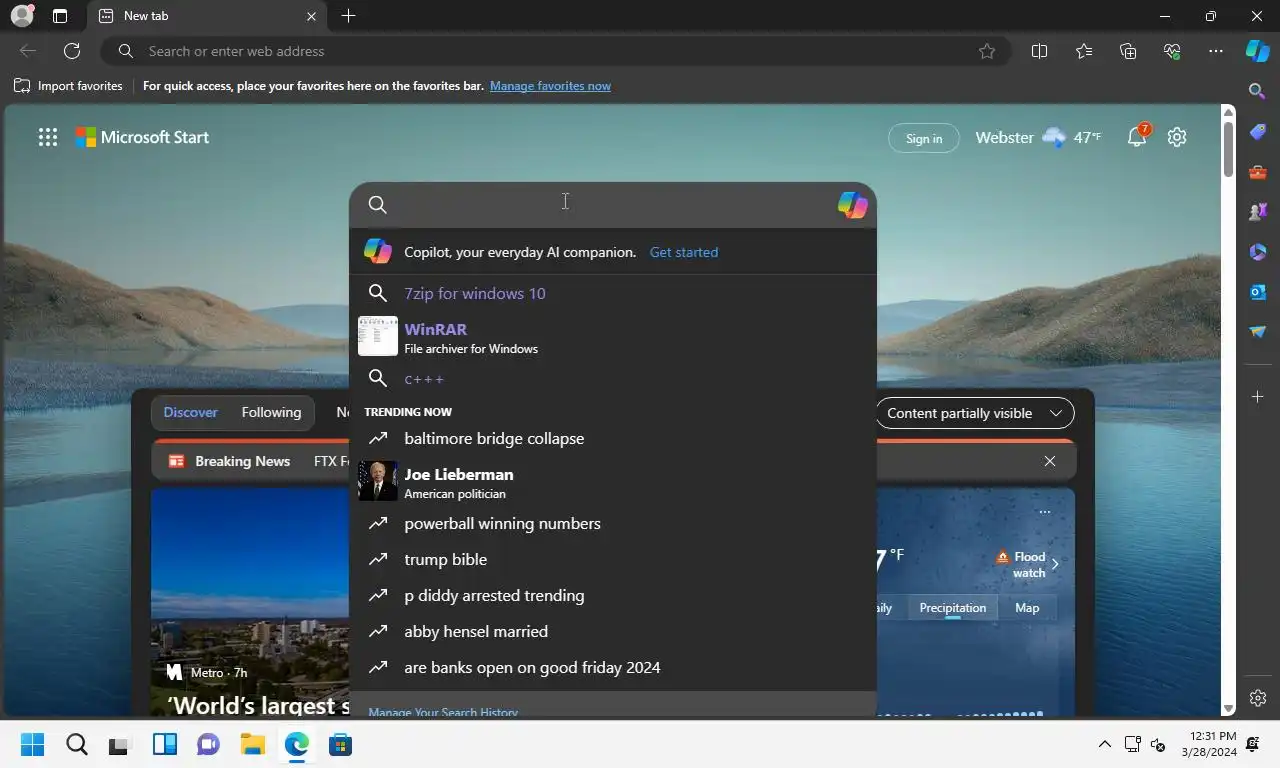Open Windows Start menu
Viewport: 1280px width, 768px height.
click(32, 744)
